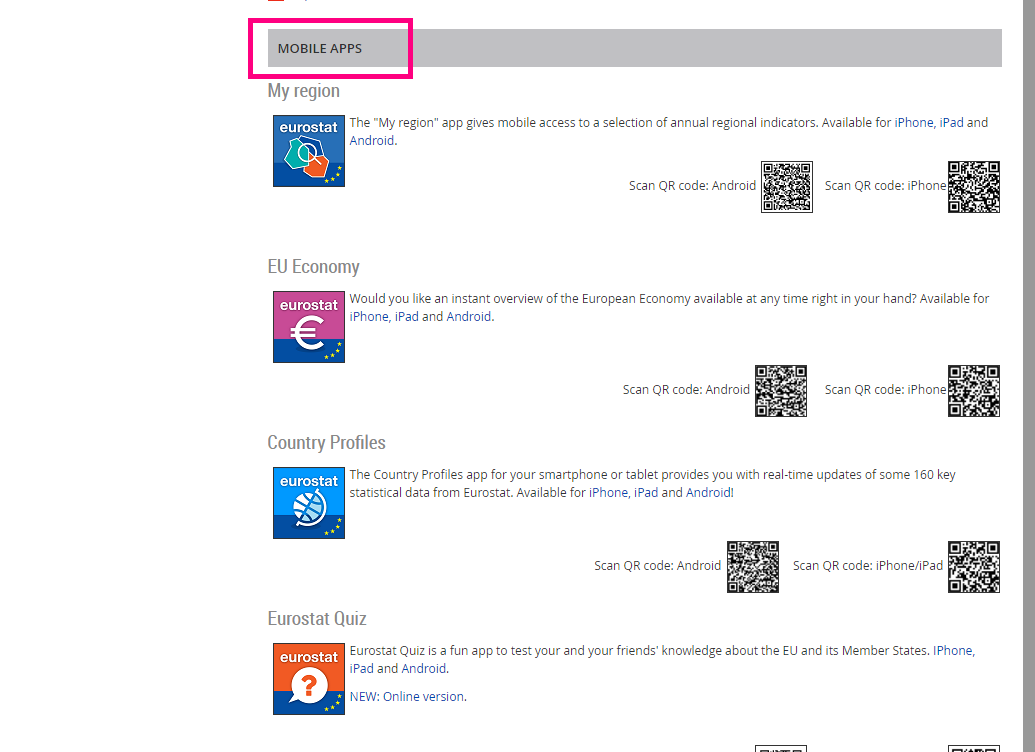The image size is (1035, 752).
Task: Open iPad link under Country Profiles
Action: click(x=646, y=493)
